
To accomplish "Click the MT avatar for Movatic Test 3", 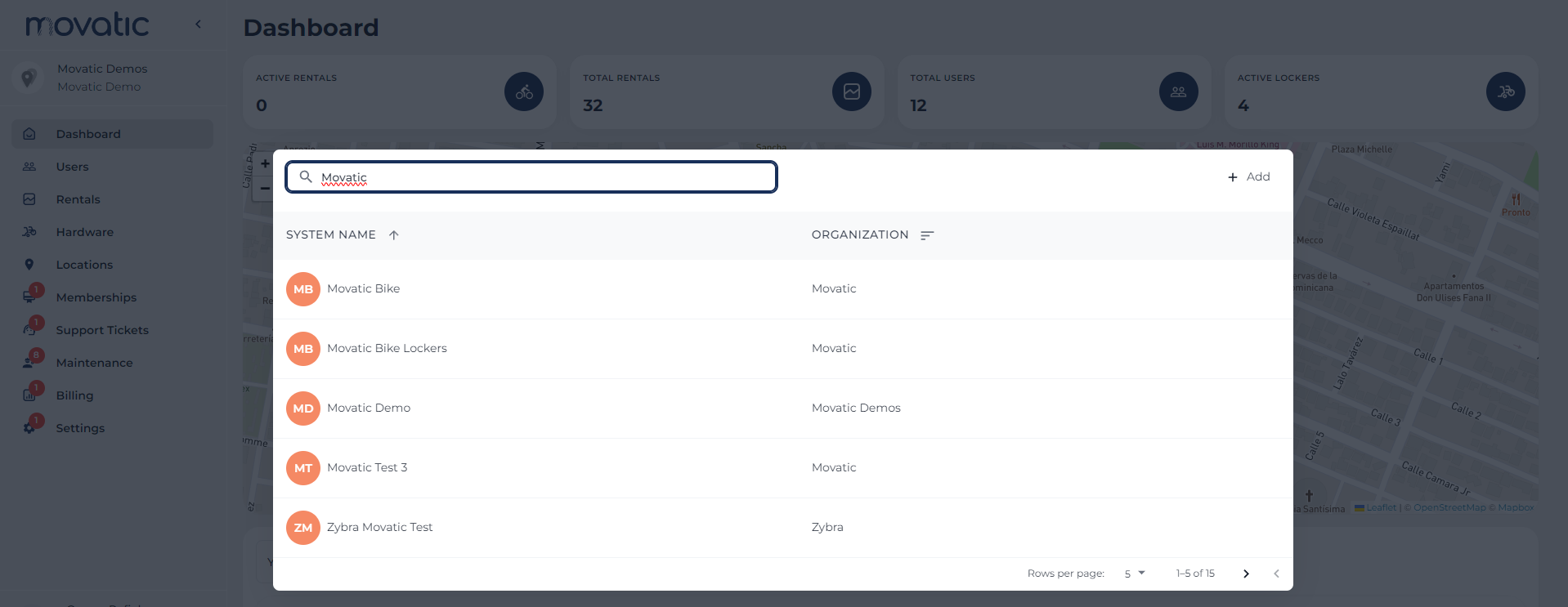I will tap(303, 468).
